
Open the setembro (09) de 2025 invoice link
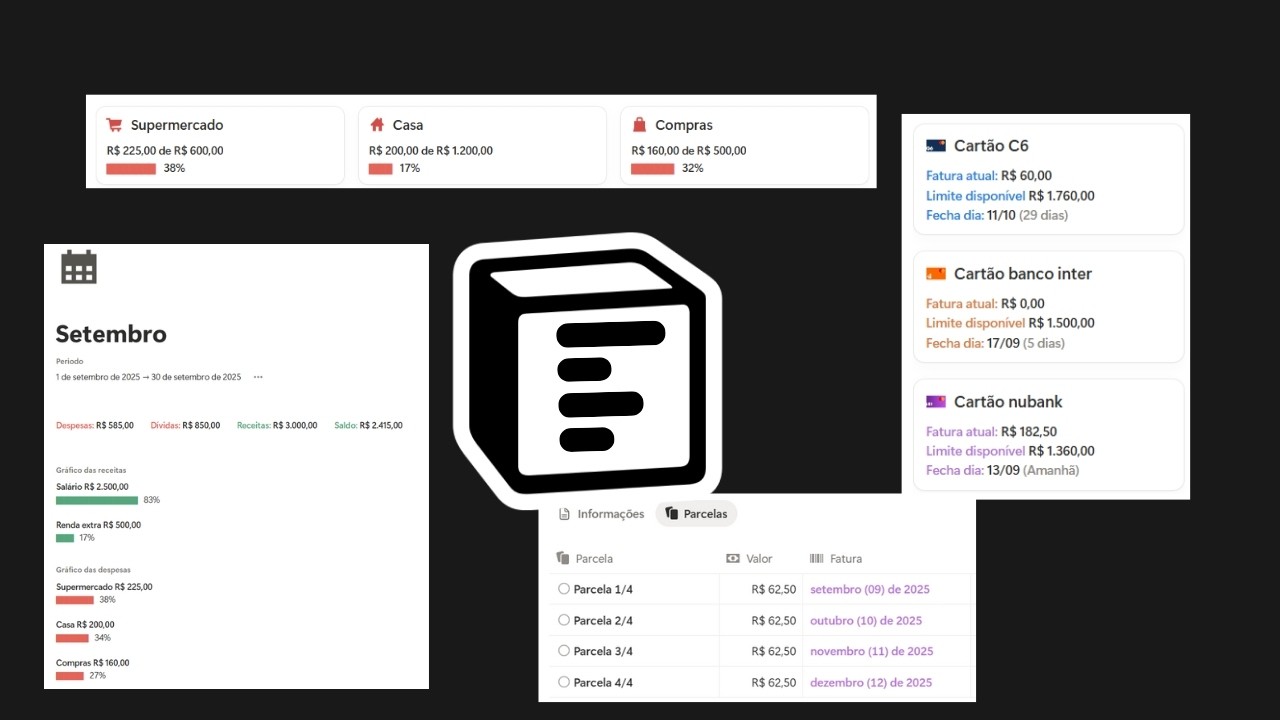tap(870, 590)
